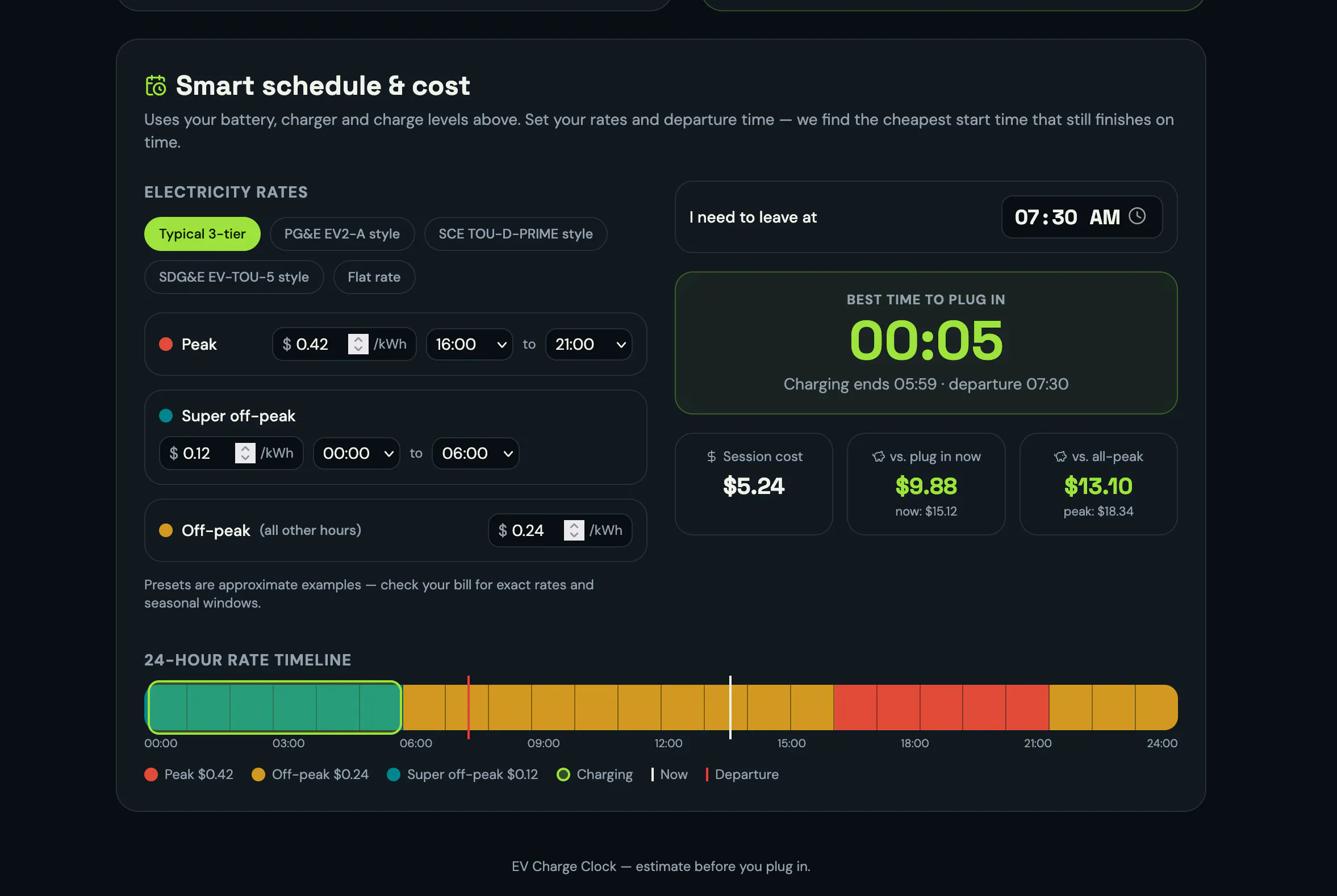Click the Departure legend red bar icon
This screenshot has height=896, width=1337.
pyautogui.click(x=707, y=775)
